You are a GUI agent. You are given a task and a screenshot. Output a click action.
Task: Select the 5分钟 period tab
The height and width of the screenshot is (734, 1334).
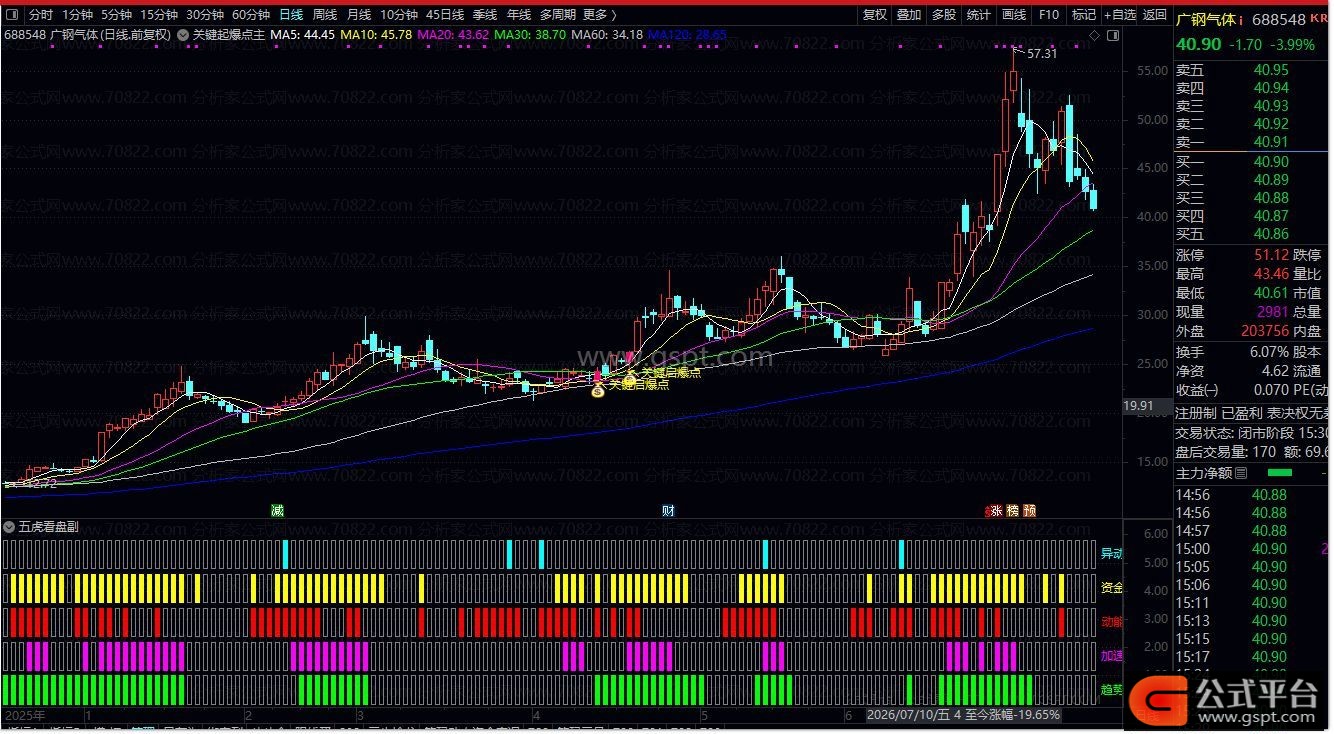click(117, 15)
